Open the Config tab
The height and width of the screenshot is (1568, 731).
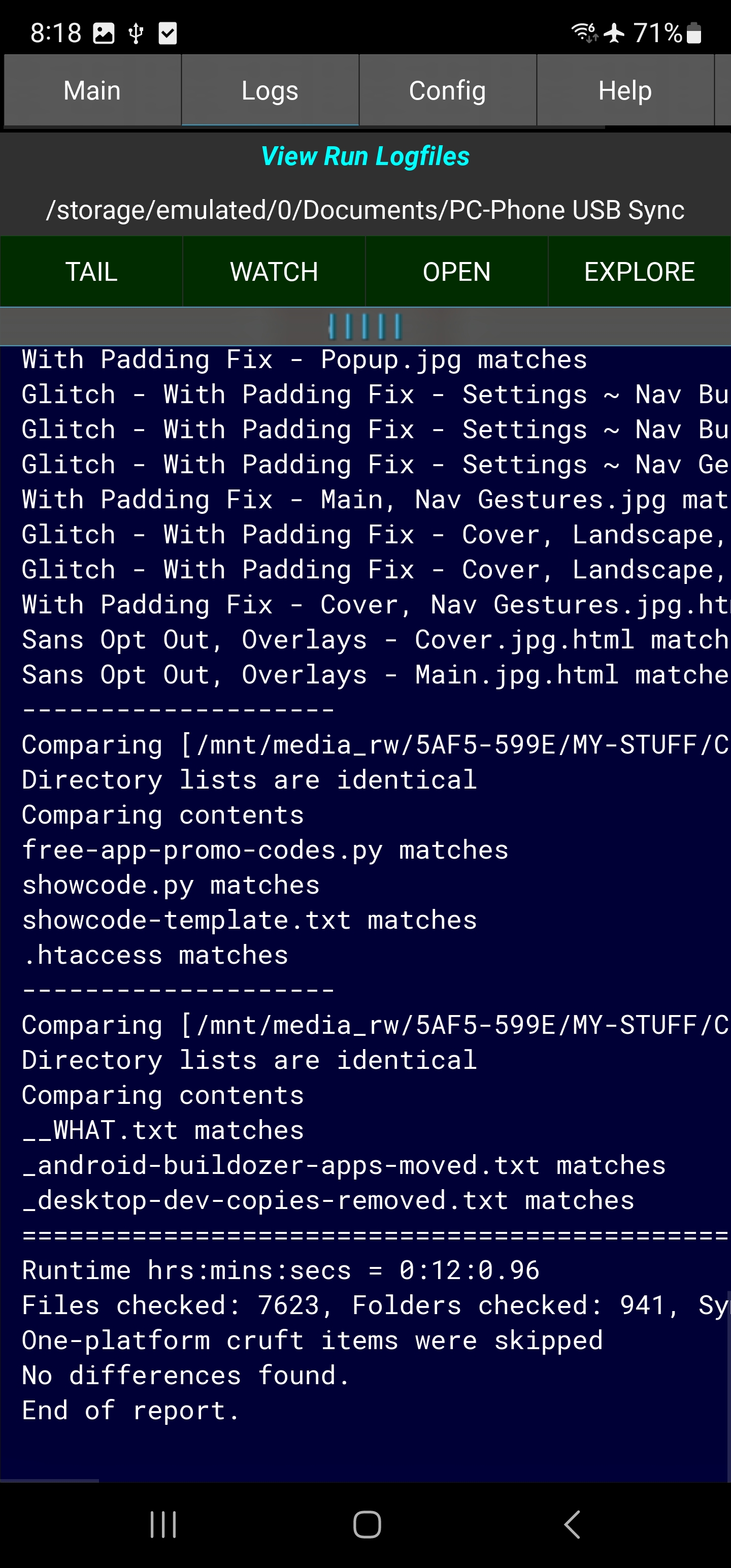tap(447, 91)
